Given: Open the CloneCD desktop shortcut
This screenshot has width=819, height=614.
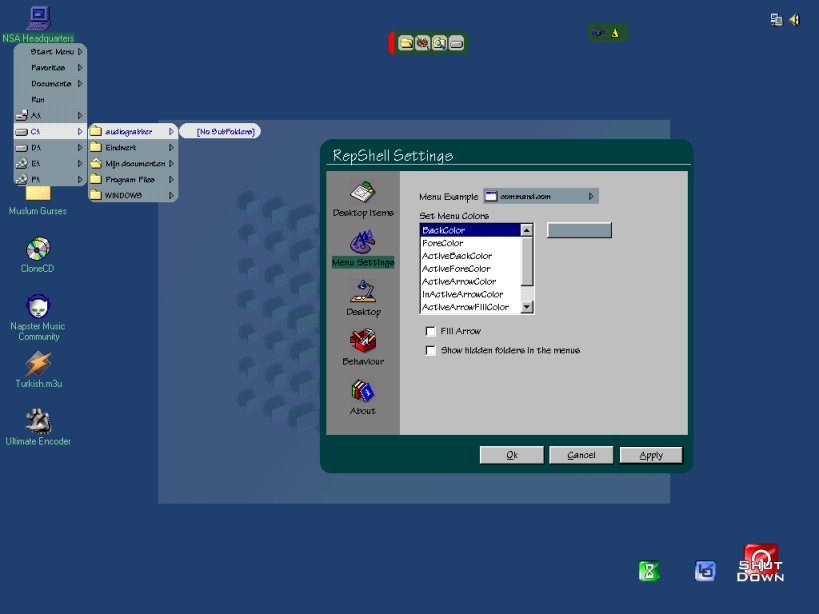Looking at the screenshot, I should 38,249.
